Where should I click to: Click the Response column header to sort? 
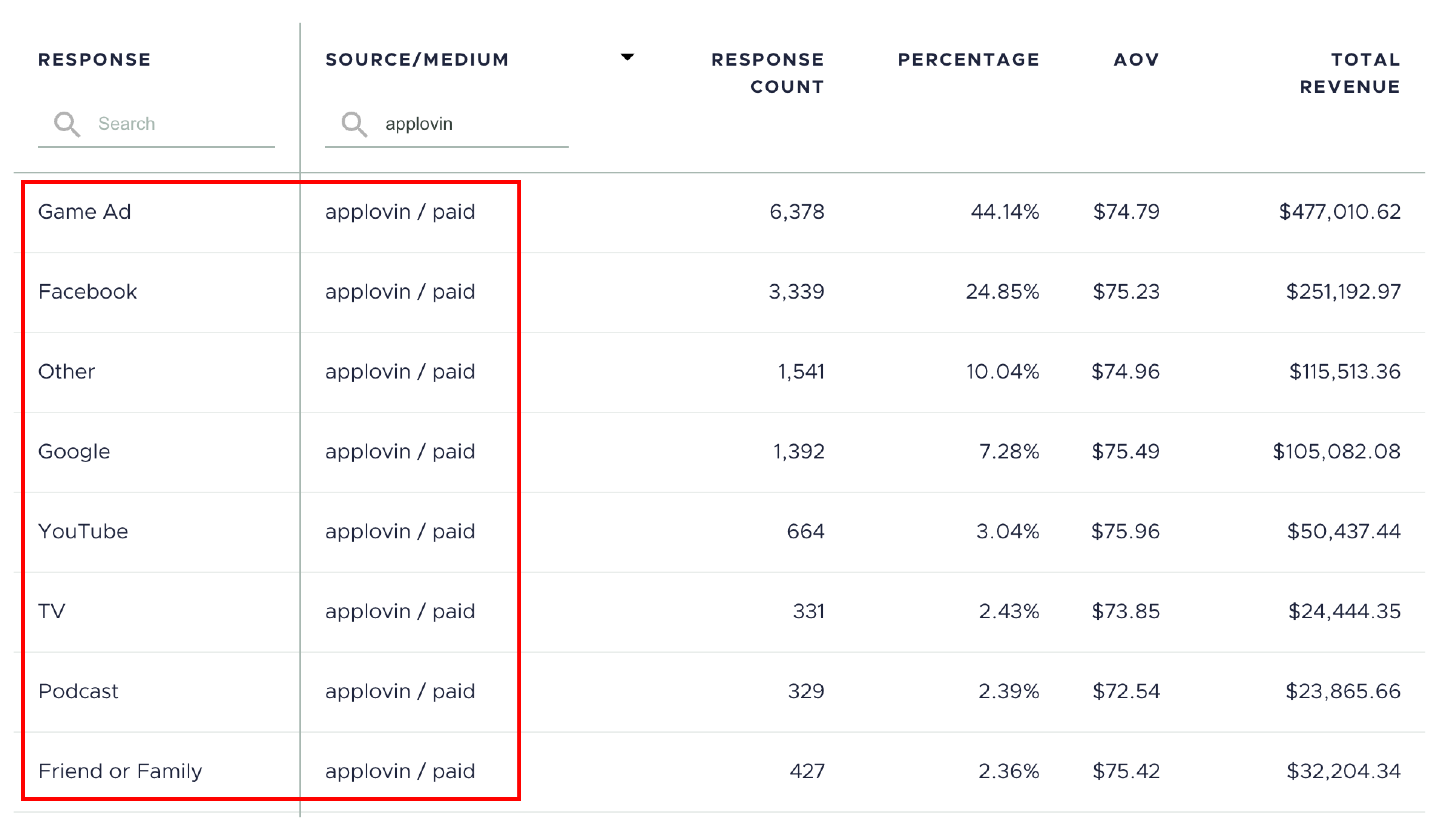[x=95, y=59]
